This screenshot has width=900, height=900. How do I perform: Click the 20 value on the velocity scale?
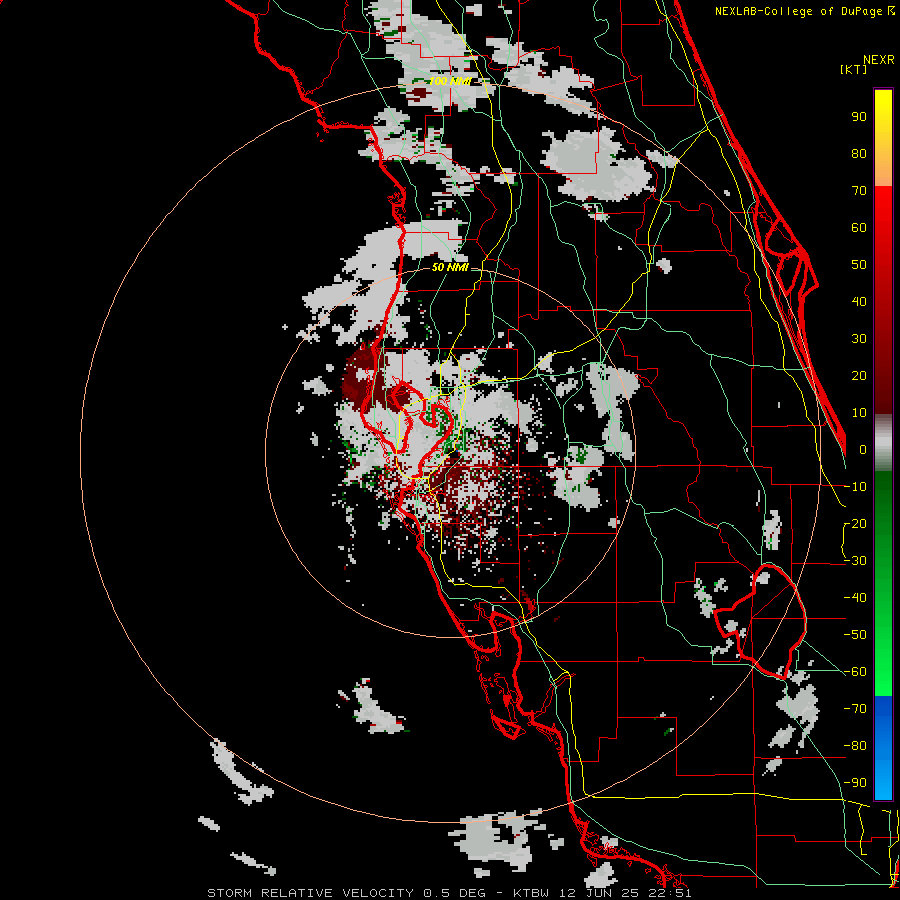(x=859, y=375)
